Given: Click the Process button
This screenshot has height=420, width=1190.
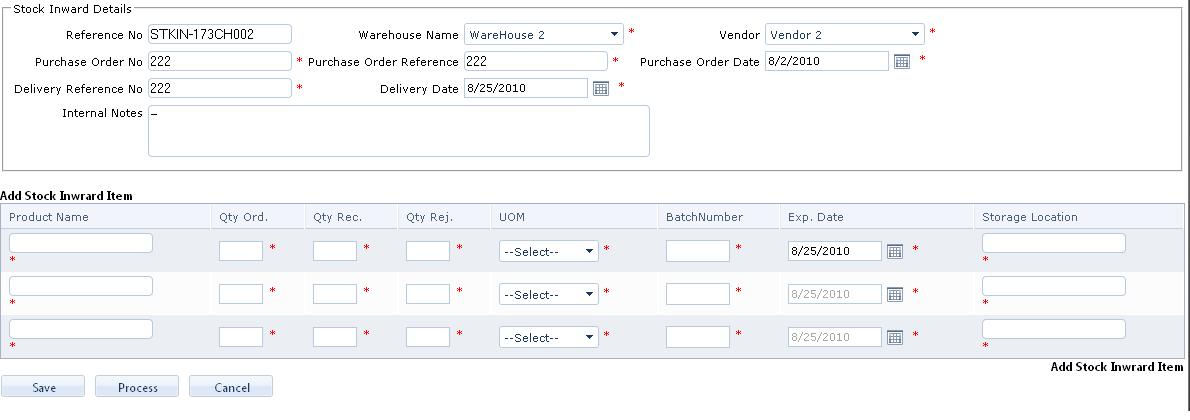Looking at the screenshot, I should click(138, 387).
